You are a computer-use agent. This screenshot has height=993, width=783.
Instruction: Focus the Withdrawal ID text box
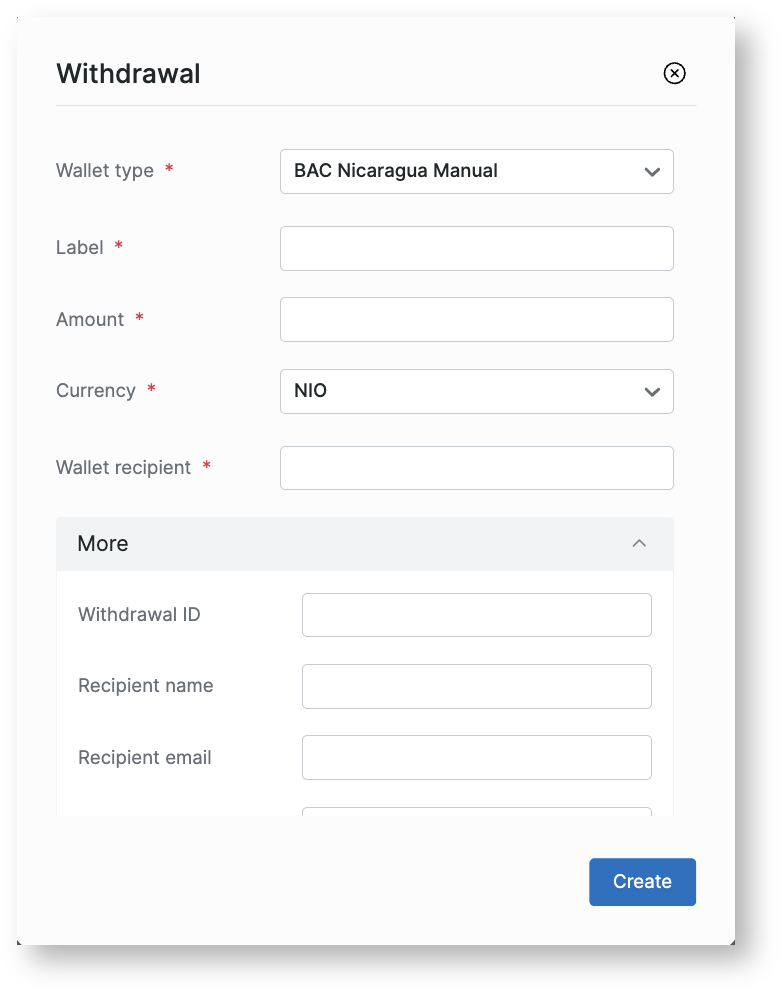click(476, 615)
